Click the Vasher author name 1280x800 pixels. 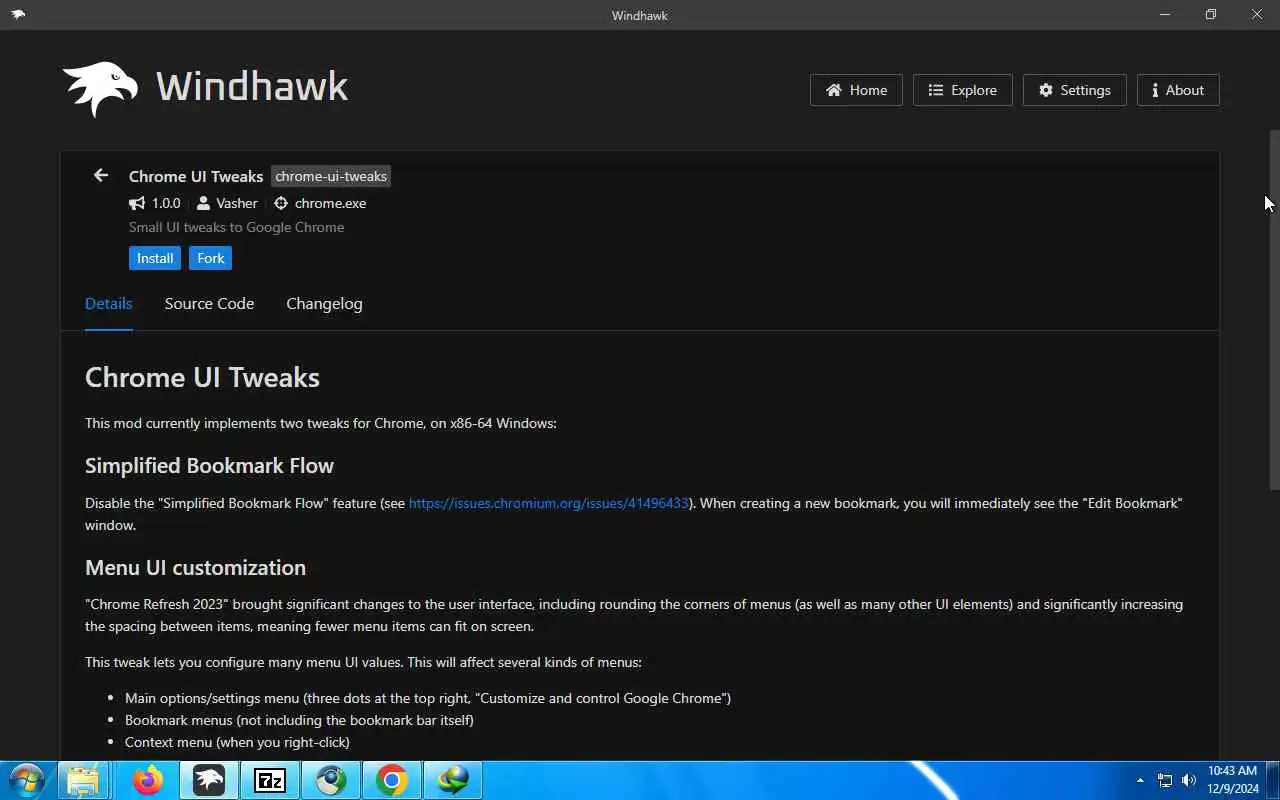[x=237, y=203]
